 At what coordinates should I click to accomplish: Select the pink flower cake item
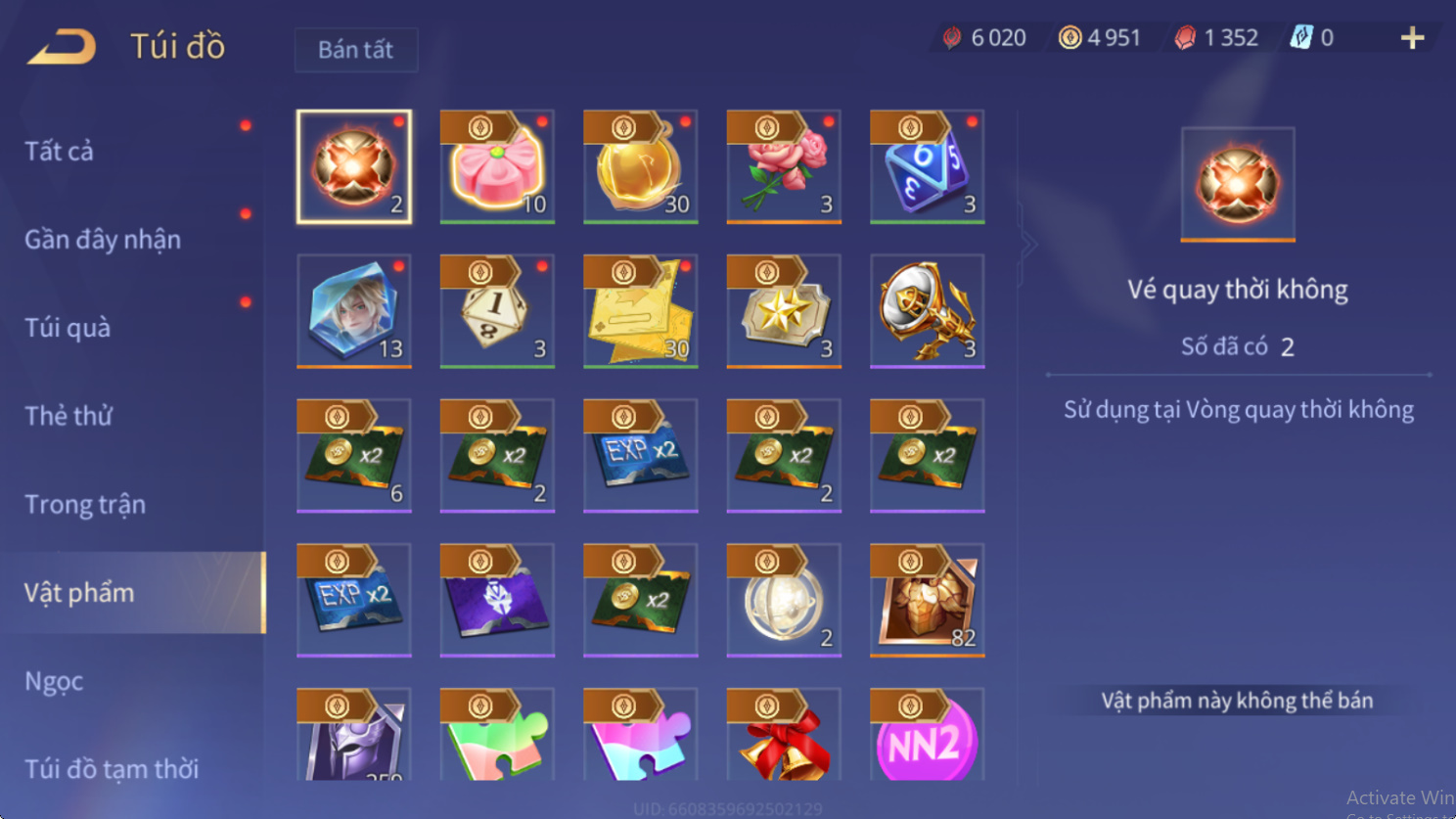497,166
